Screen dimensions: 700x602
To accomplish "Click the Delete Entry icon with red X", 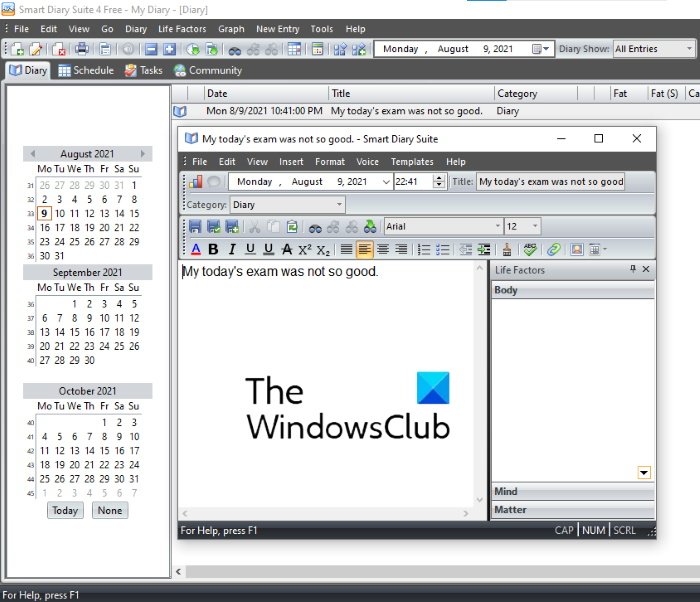I will [x=59, y=49].
